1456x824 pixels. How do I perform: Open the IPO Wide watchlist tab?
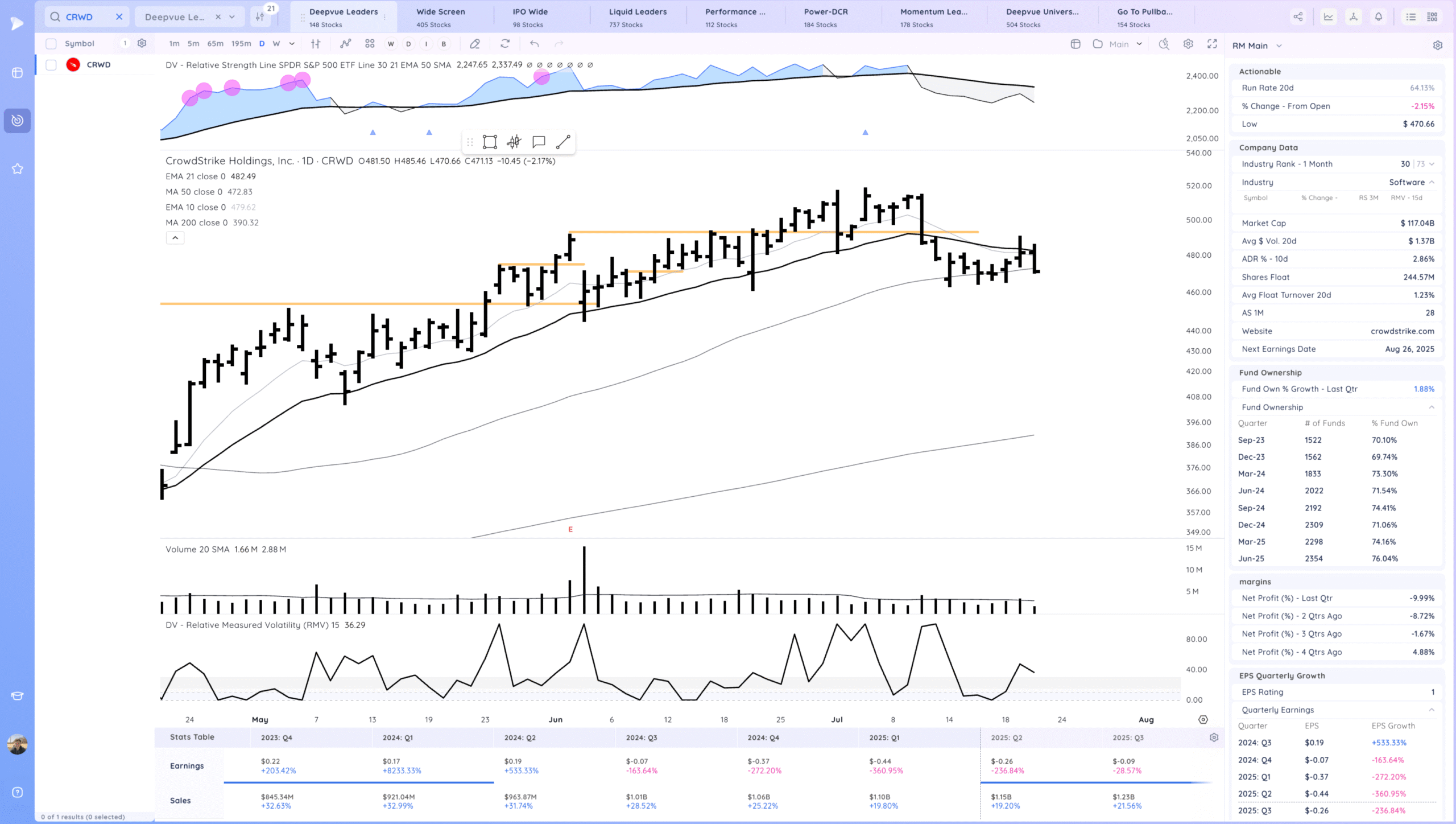click(x=530, y=17)
